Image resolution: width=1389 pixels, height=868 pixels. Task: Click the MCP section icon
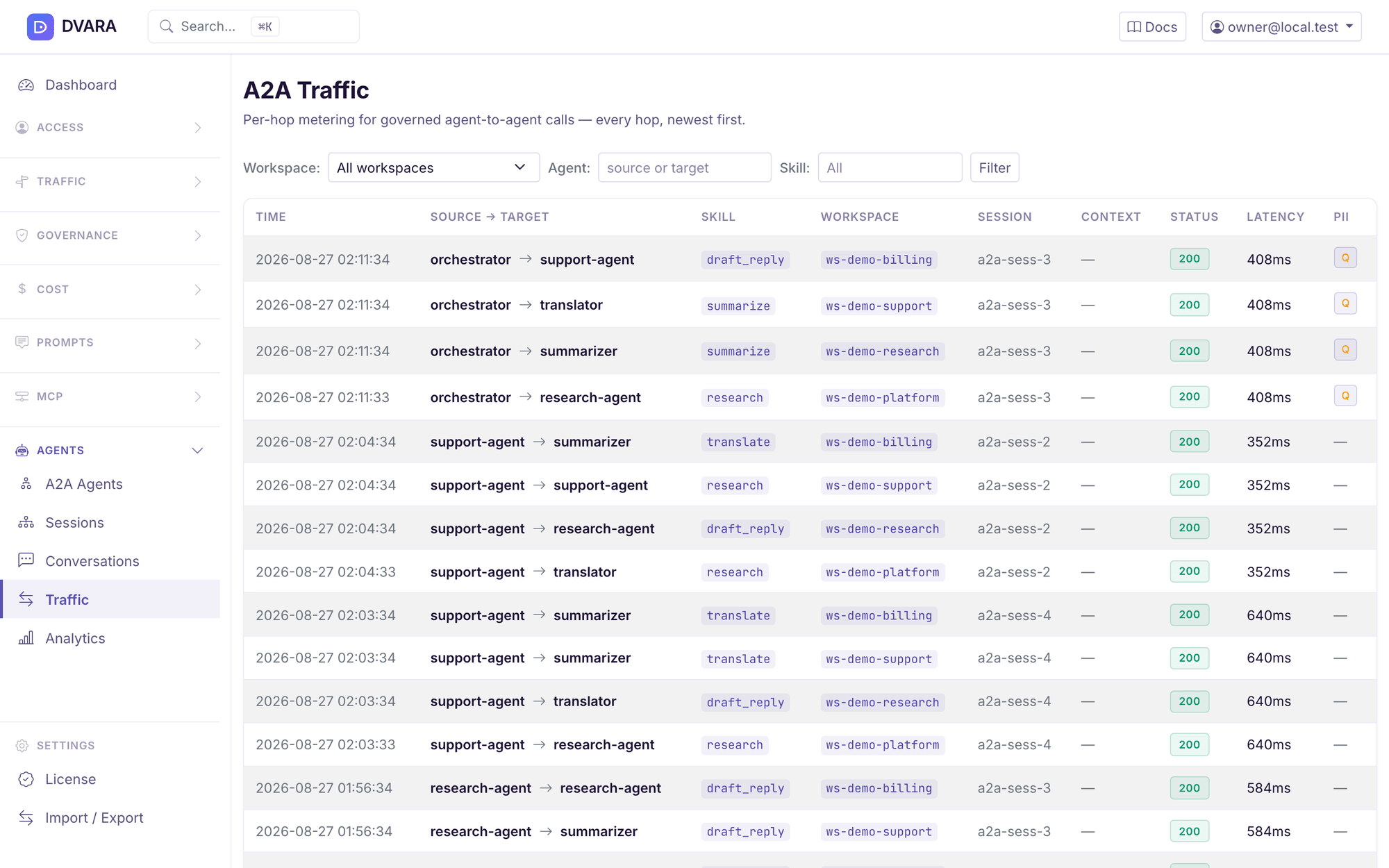(22, 397)
